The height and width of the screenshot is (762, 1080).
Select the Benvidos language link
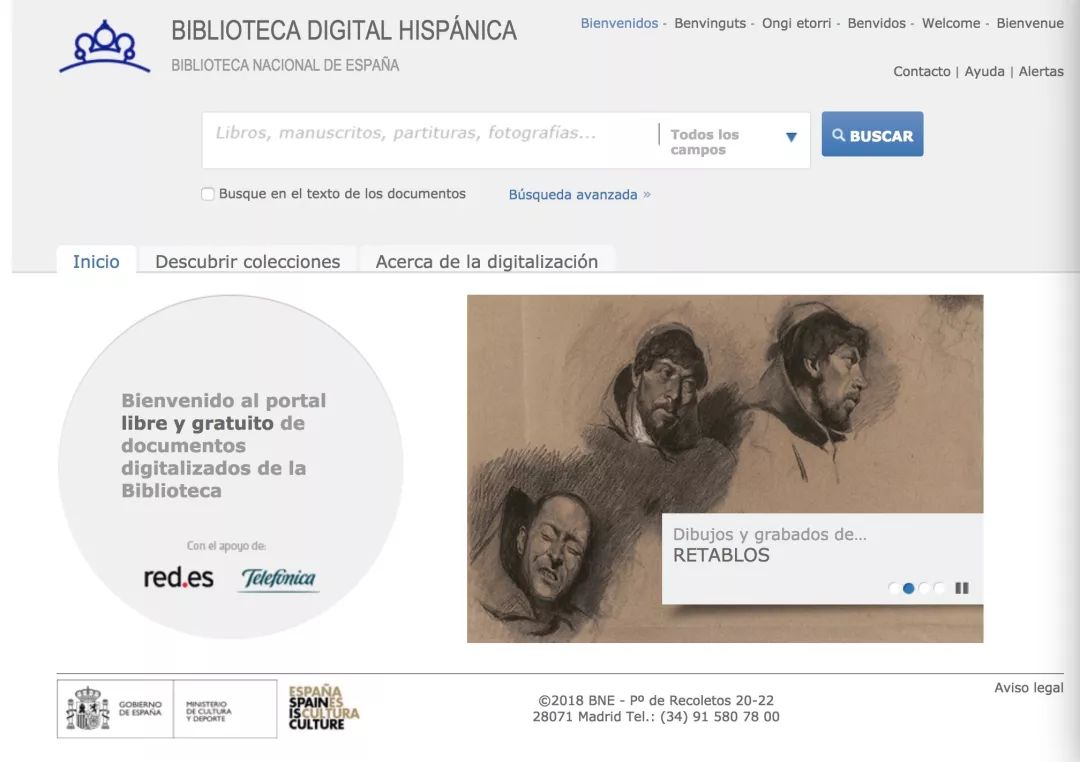[876, 23]
